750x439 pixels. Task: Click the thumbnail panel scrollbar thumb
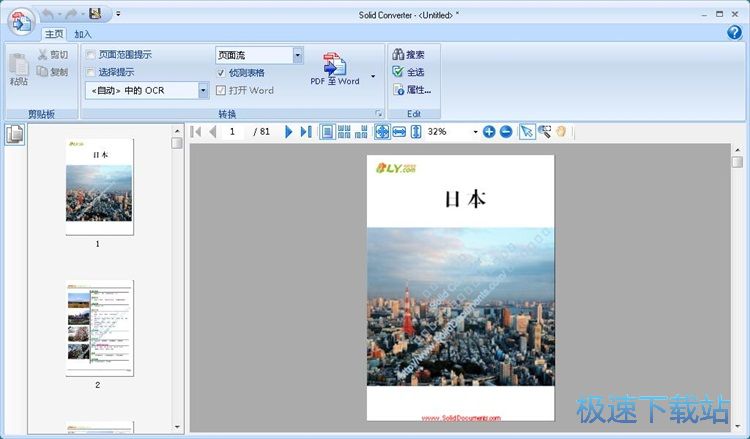coord(177,143)
